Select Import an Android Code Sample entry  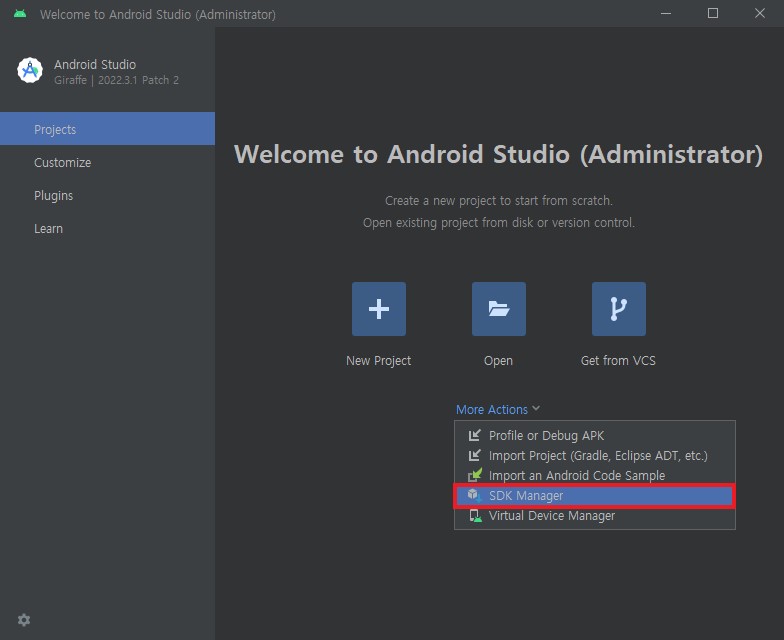[x=594, y=476]
